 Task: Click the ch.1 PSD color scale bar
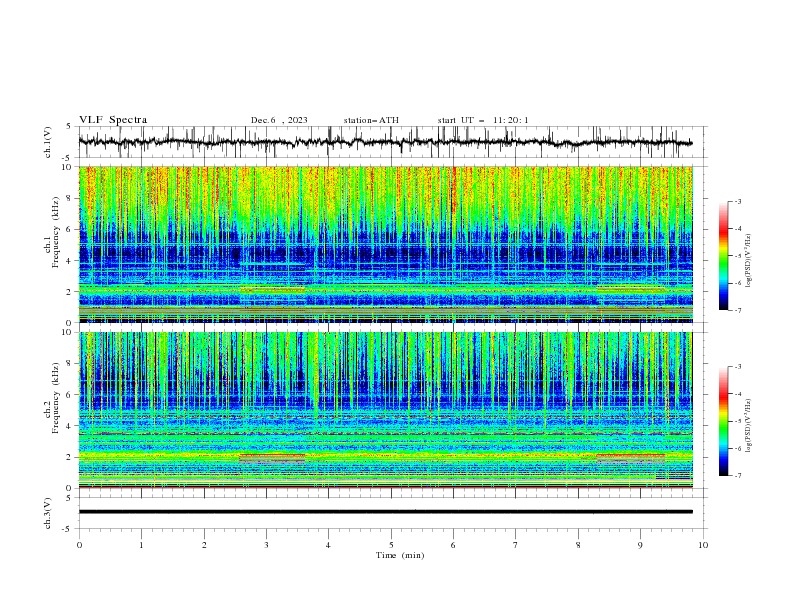click(723, 256)
